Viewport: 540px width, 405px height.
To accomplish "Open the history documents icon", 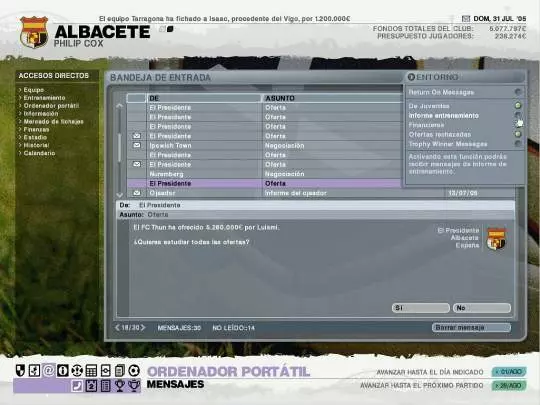I will click(x=120, y=371).
